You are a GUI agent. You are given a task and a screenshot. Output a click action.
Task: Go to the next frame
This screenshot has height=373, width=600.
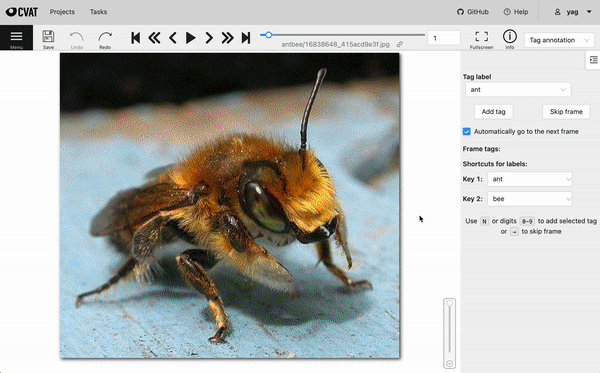209,38
